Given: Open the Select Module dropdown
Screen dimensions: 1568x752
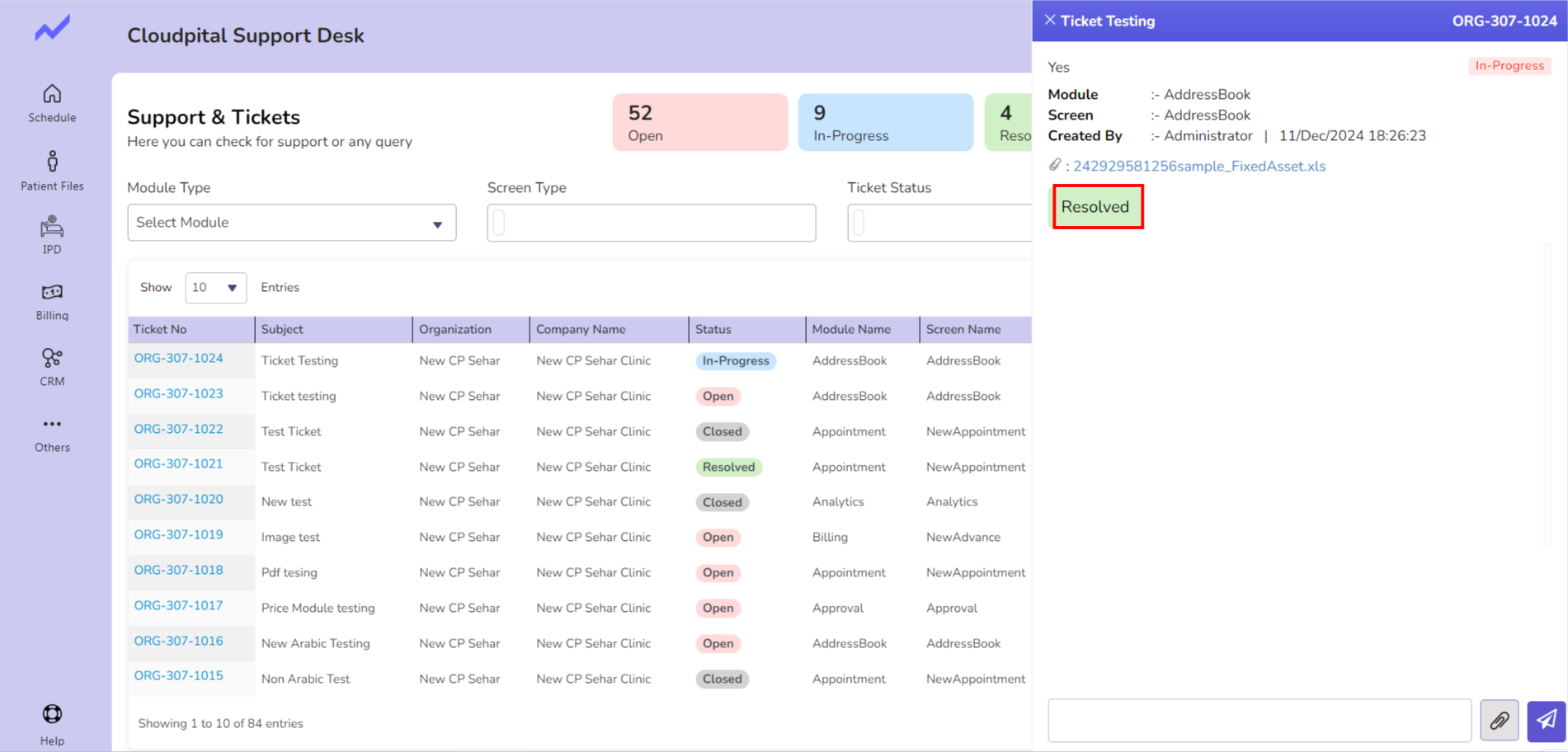Looking at the screenshot, I should tap(291, 223).
